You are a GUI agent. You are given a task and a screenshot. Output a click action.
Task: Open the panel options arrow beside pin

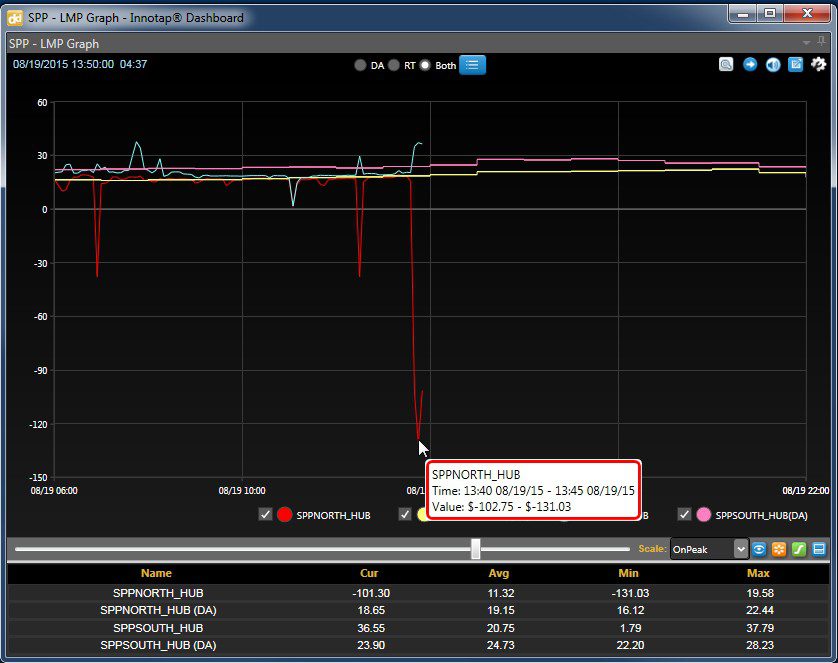806,43
